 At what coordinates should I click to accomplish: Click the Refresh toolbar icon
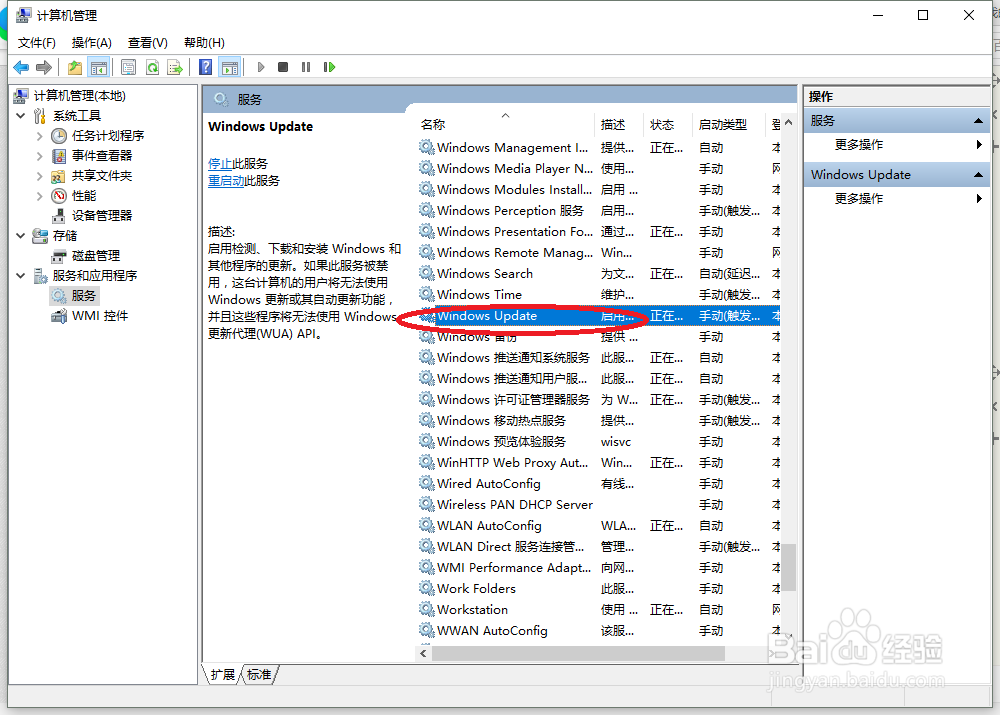tap(152, 67)
